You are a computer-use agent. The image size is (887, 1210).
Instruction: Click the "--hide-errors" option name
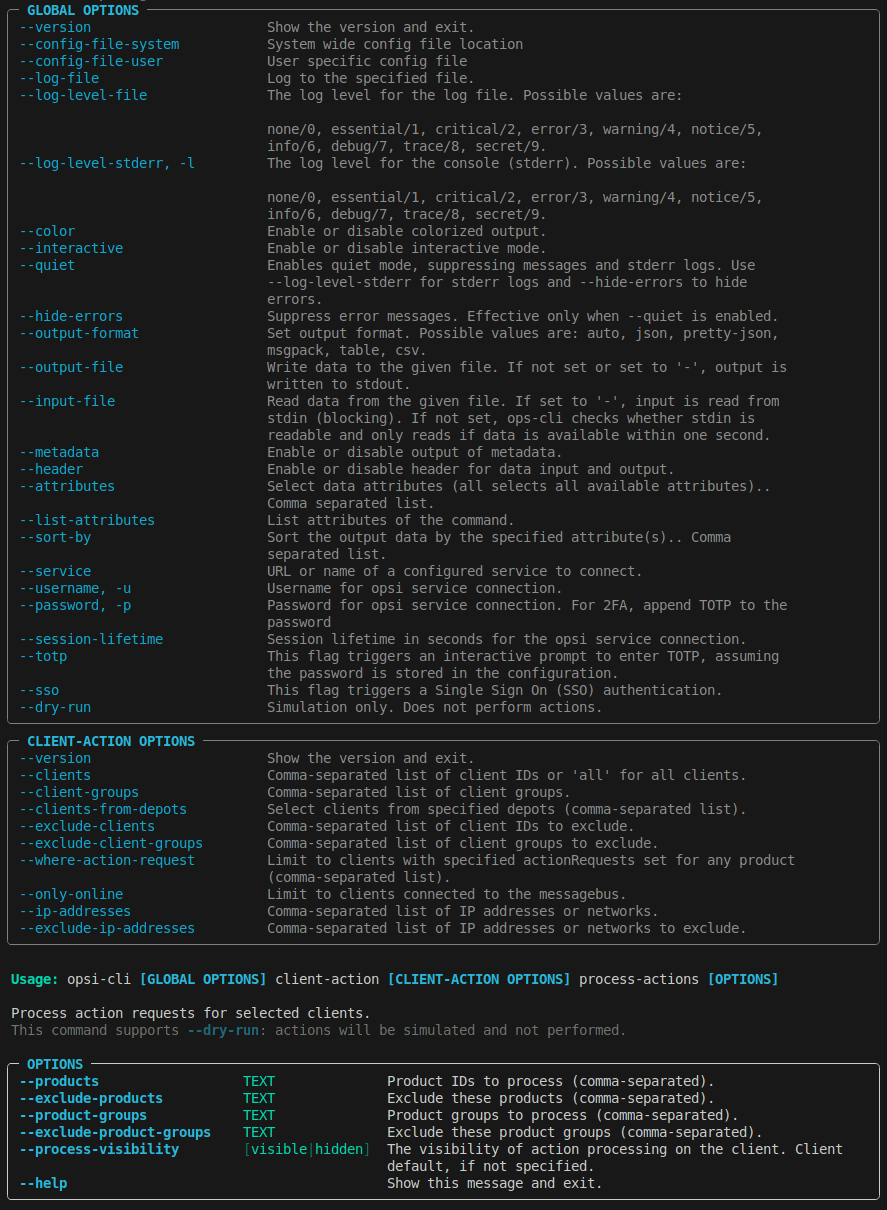[x=71, y=316]
